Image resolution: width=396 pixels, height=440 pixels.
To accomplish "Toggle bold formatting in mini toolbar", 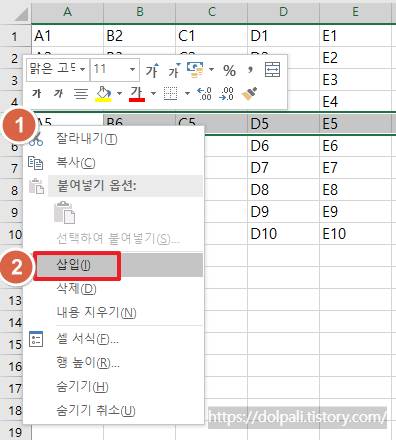I will pos(36,94).
